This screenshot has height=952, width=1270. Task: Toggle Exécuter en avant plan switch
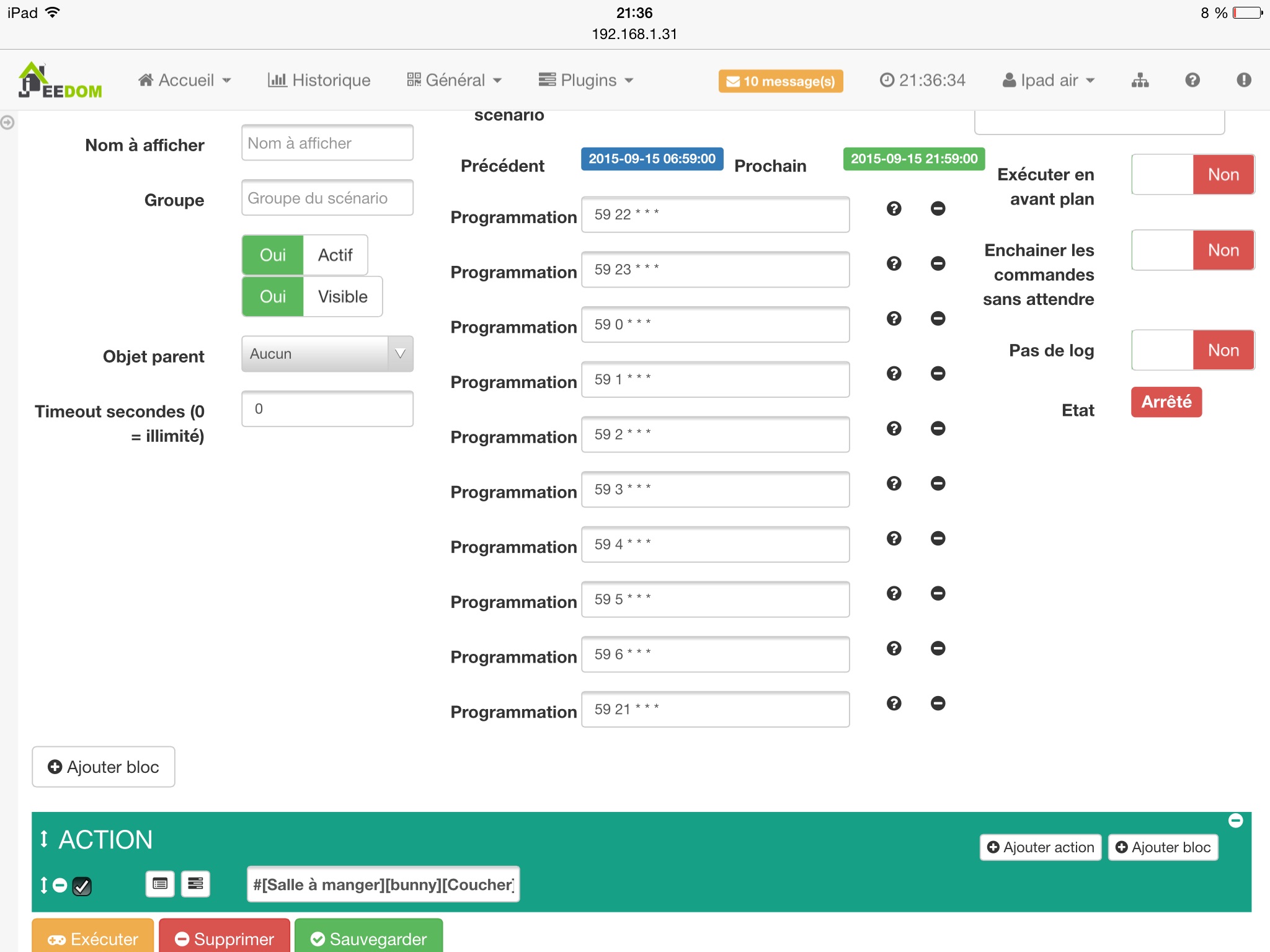(x=1193, y=175)
